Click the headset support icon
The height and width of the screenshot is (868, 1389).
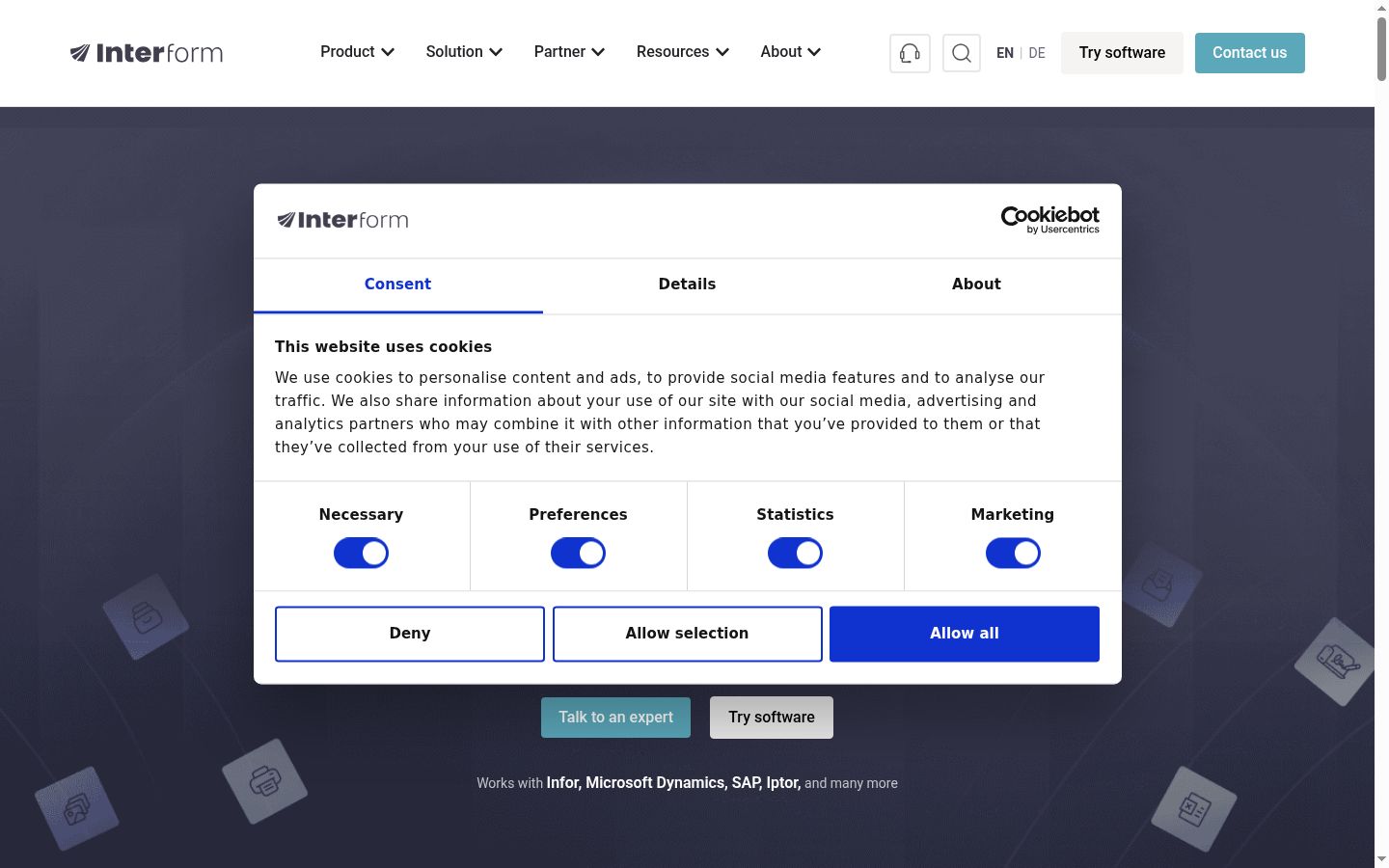click(910, 53)
